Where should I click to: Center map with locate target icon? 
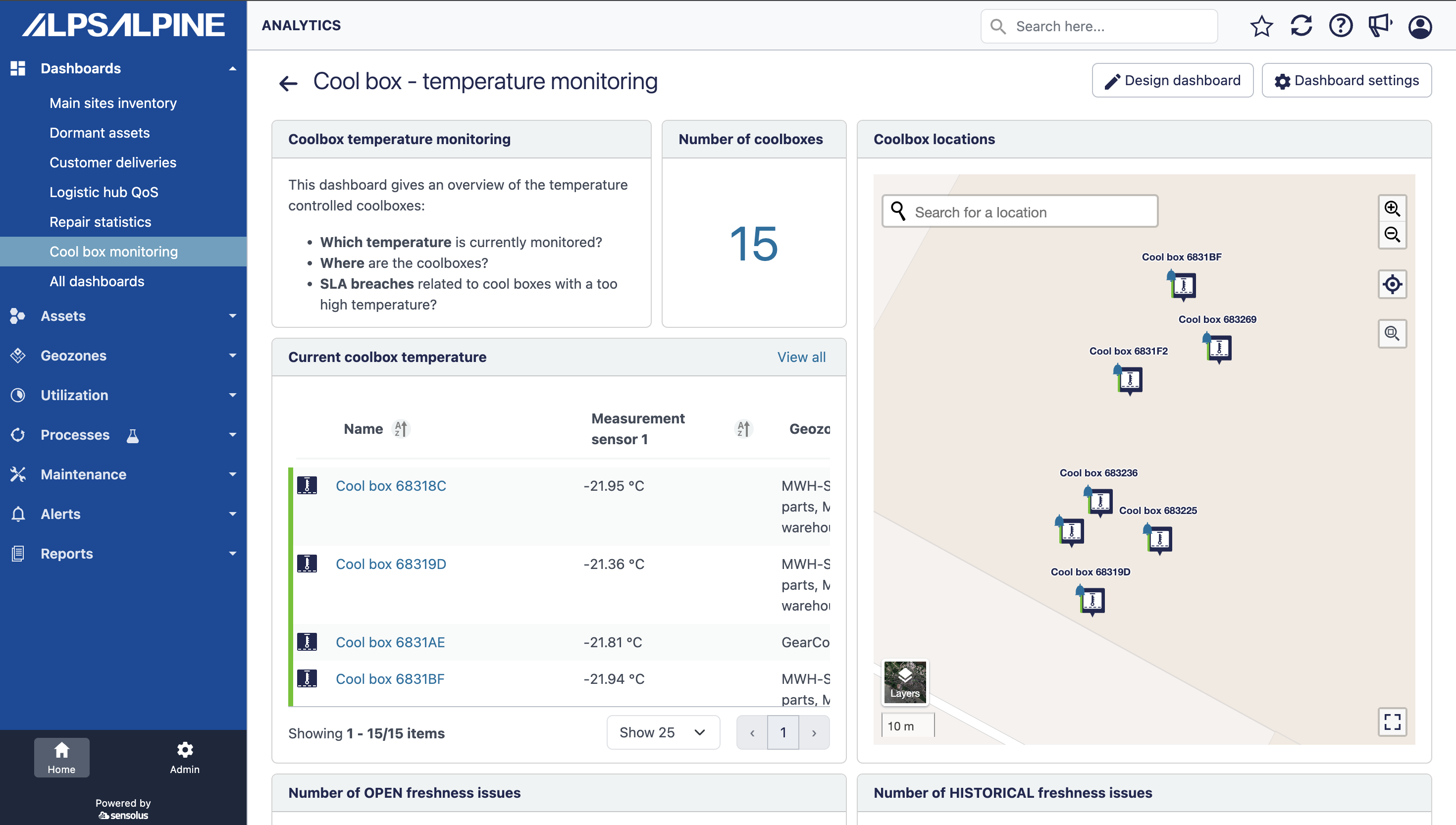[1392, 284]
